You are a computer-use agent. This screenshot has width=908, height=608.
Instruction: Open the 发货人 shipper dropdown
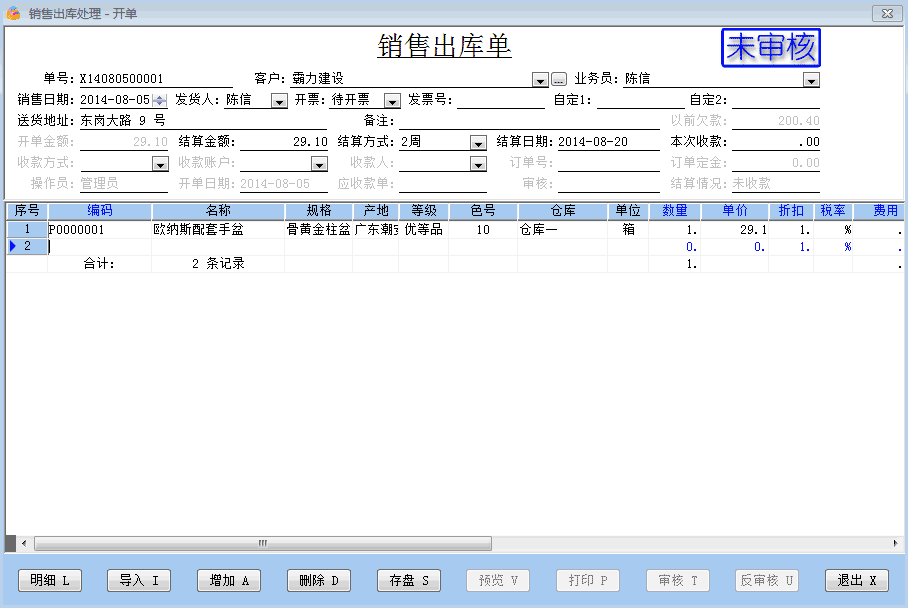[x=279, y=100]
